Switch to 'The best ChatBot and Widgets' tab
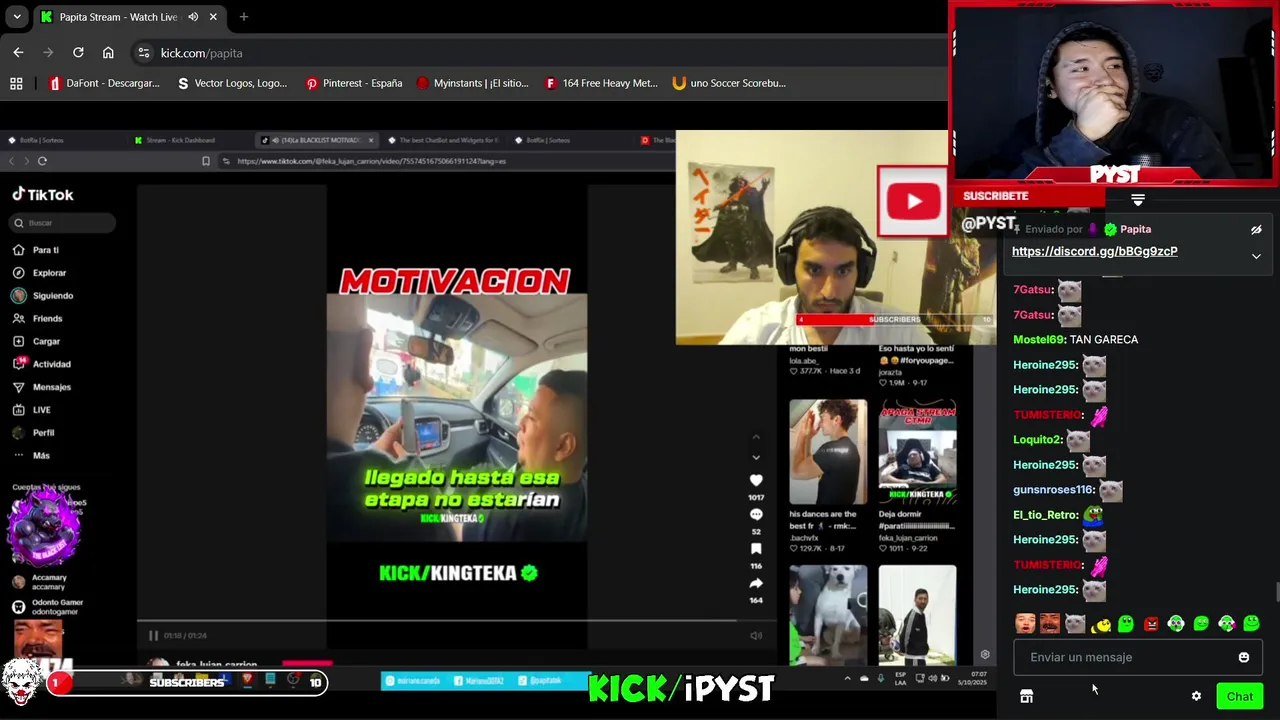This screenshot has width=1280, height=720. tap(445, 140)
